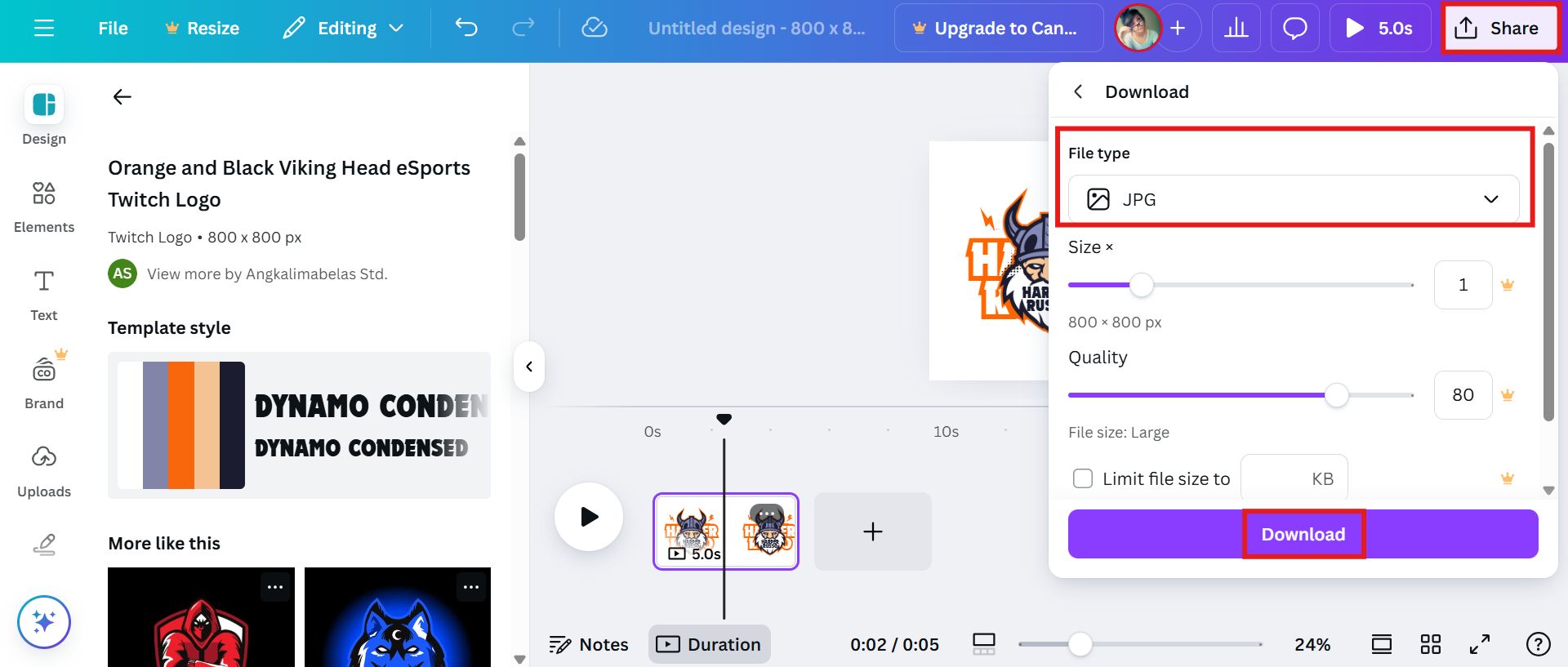Expand the JPG file type dropdown

(1294, 199)
